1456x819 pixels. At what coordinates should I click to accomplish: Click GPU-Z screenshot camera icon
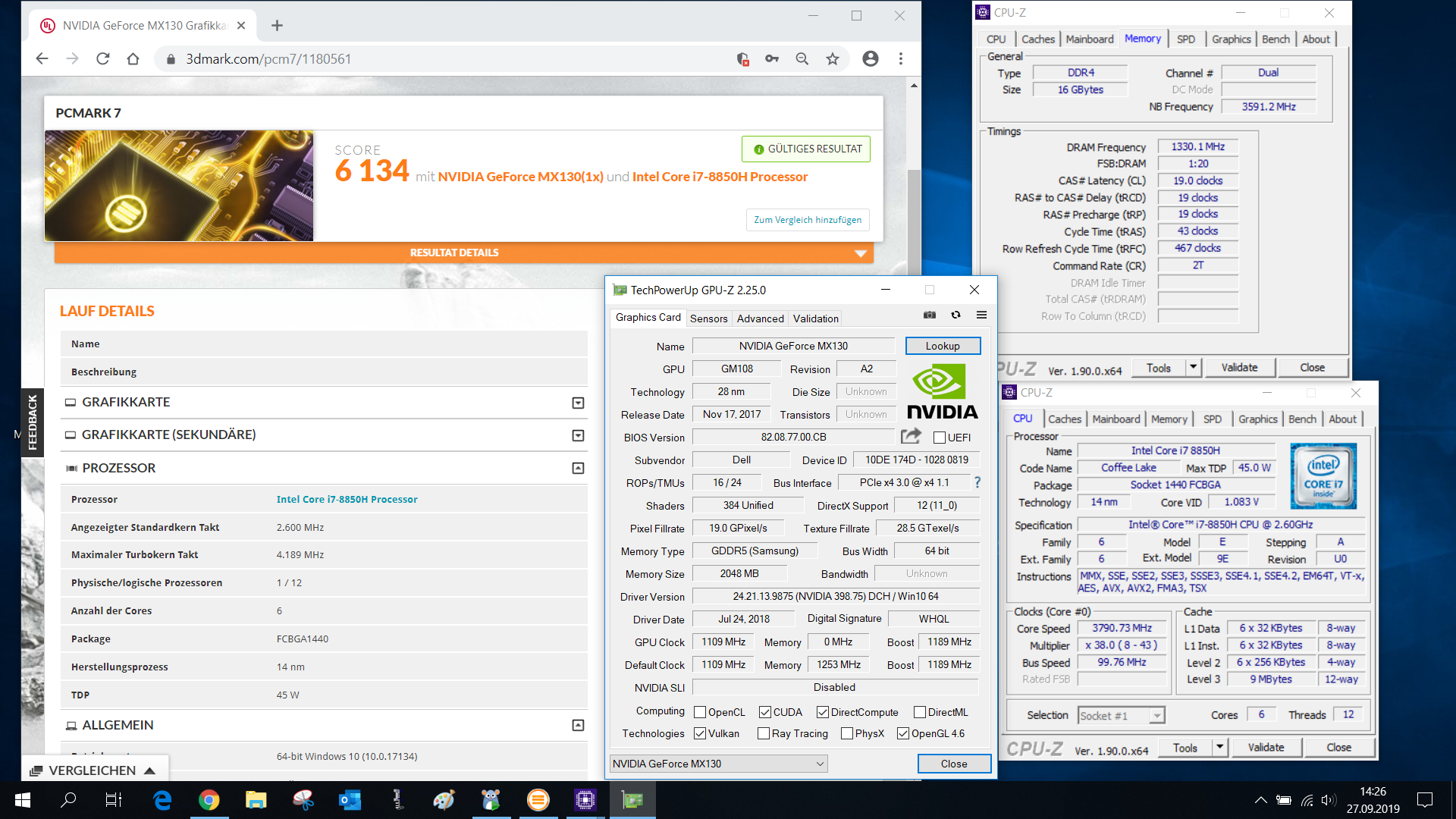coord(930,315)
